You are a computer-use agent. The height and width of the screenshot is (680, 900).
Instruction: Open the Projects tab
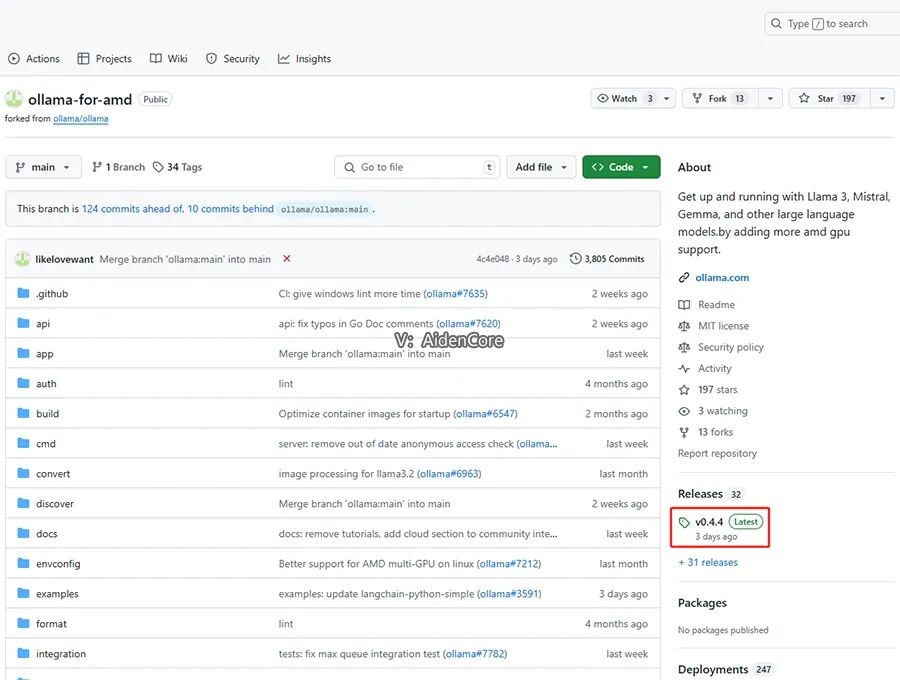click(104, 59)
